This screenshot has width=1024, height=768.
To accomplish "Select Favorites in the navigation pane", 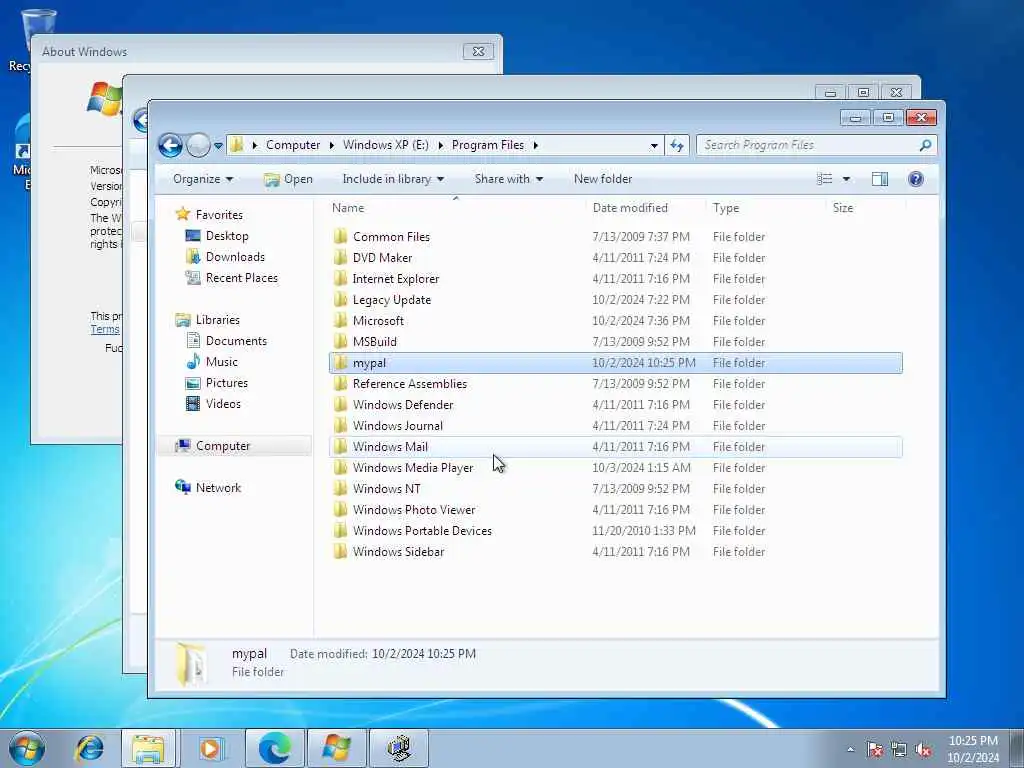I will click(x=219, y=215).
